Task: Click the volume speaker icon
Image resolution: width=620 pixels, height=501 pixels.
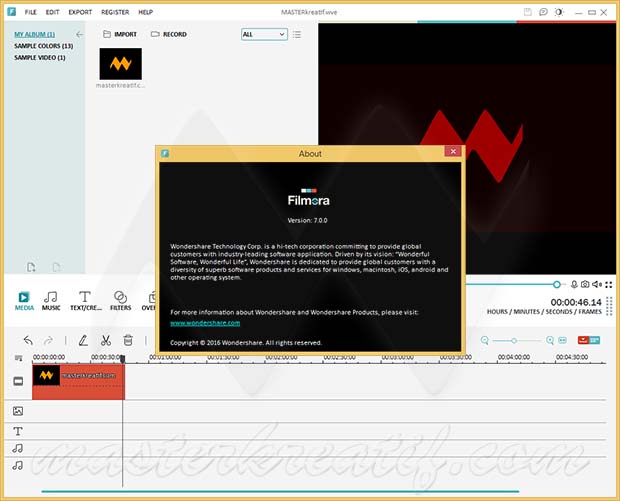Action: (x=597, y=284)
